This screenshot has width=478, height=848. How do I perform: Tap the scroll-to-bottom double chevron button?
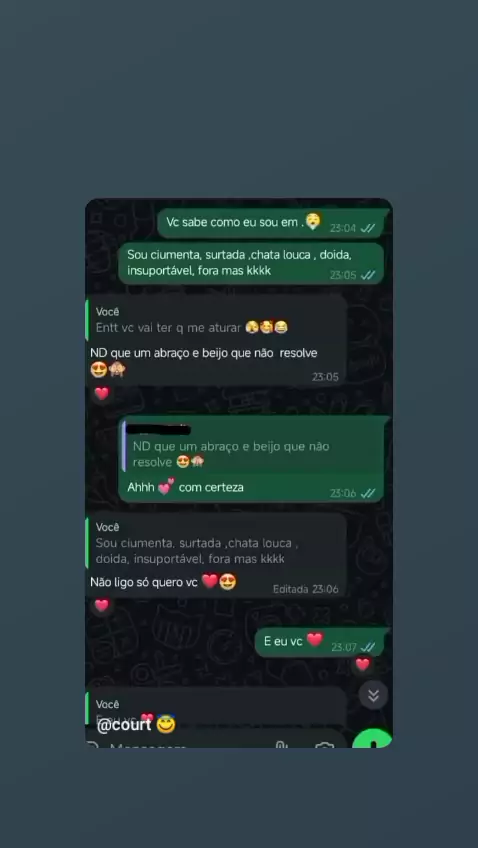373,695
